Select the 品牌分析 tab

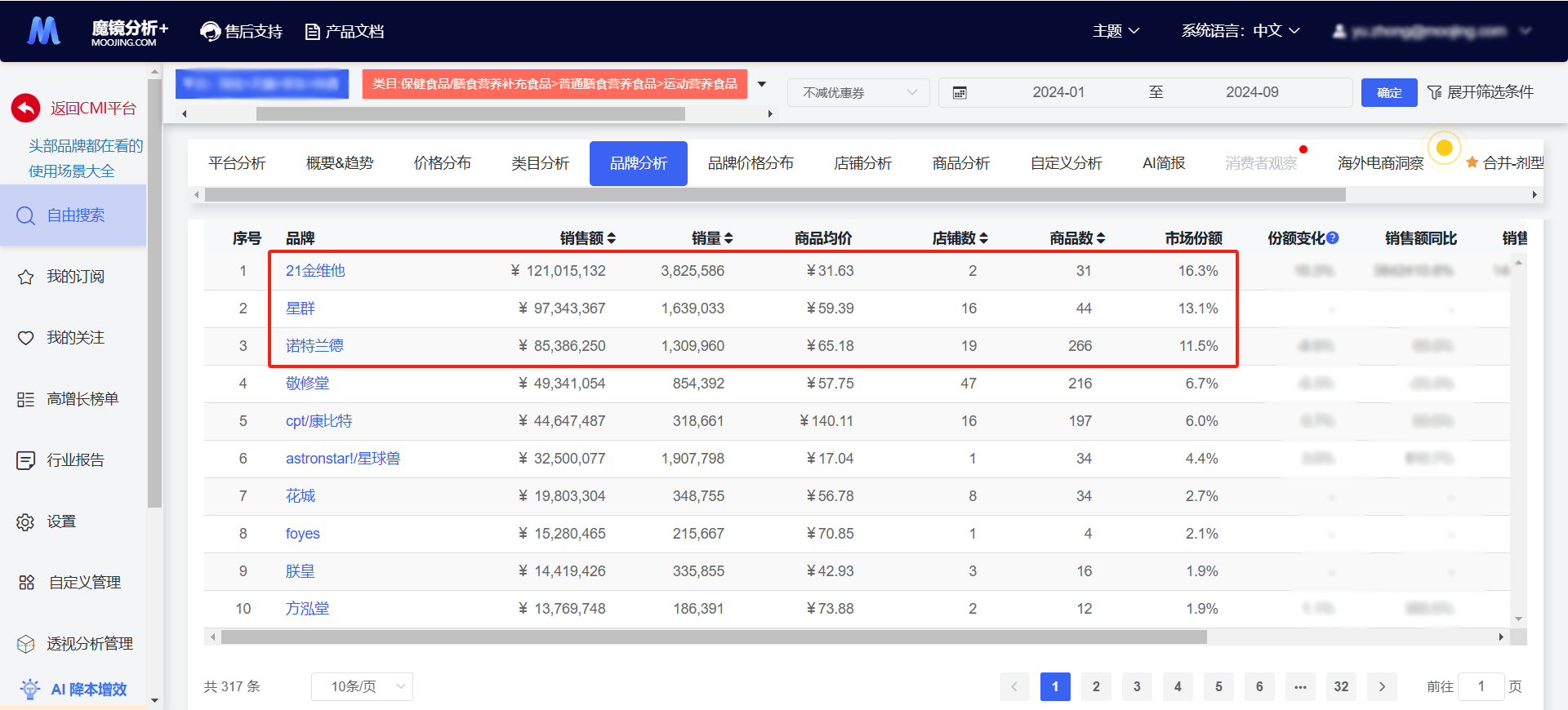pos(639,163)
